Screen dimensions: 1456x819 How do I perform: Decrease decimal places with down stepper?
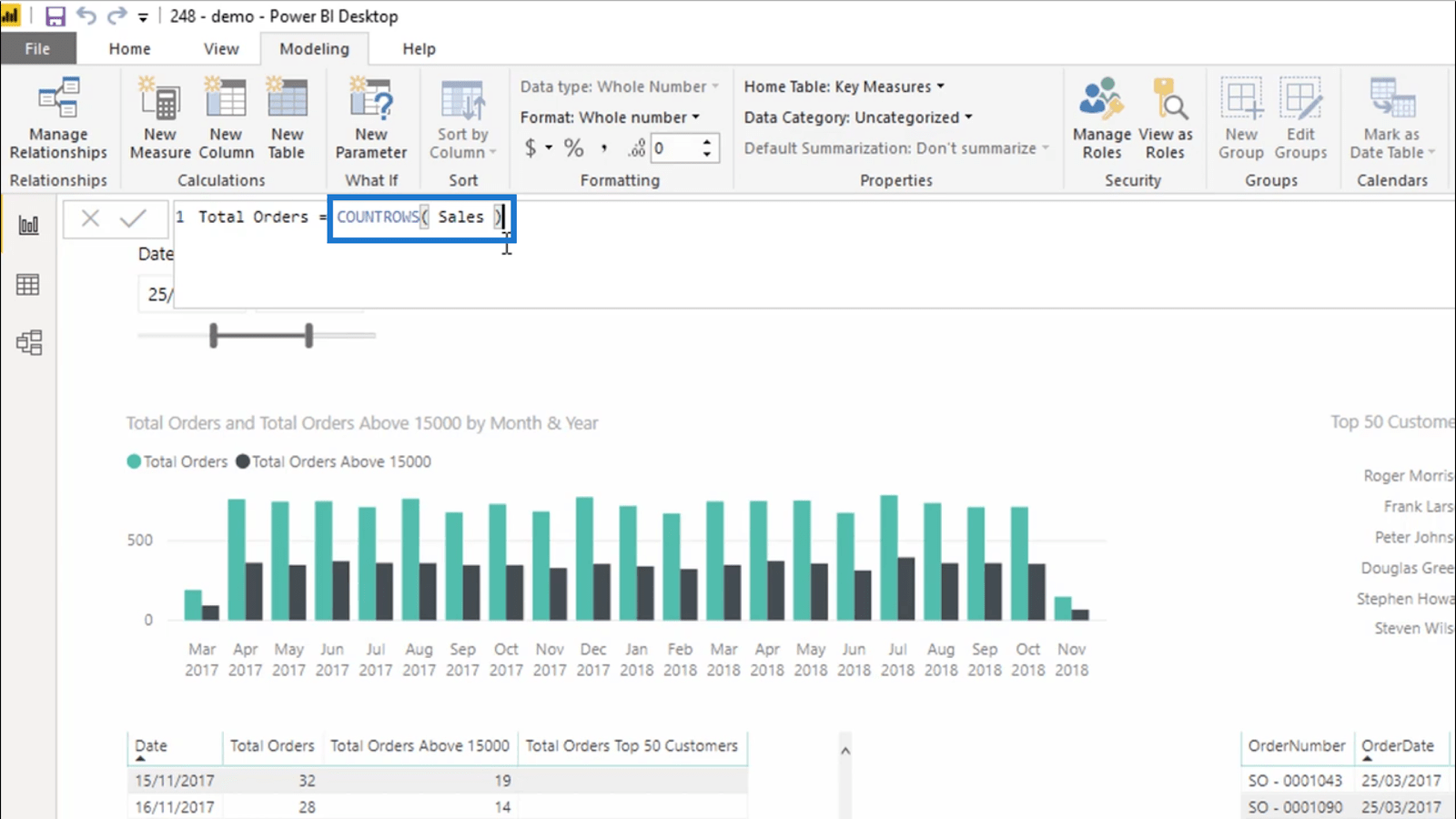707,155
